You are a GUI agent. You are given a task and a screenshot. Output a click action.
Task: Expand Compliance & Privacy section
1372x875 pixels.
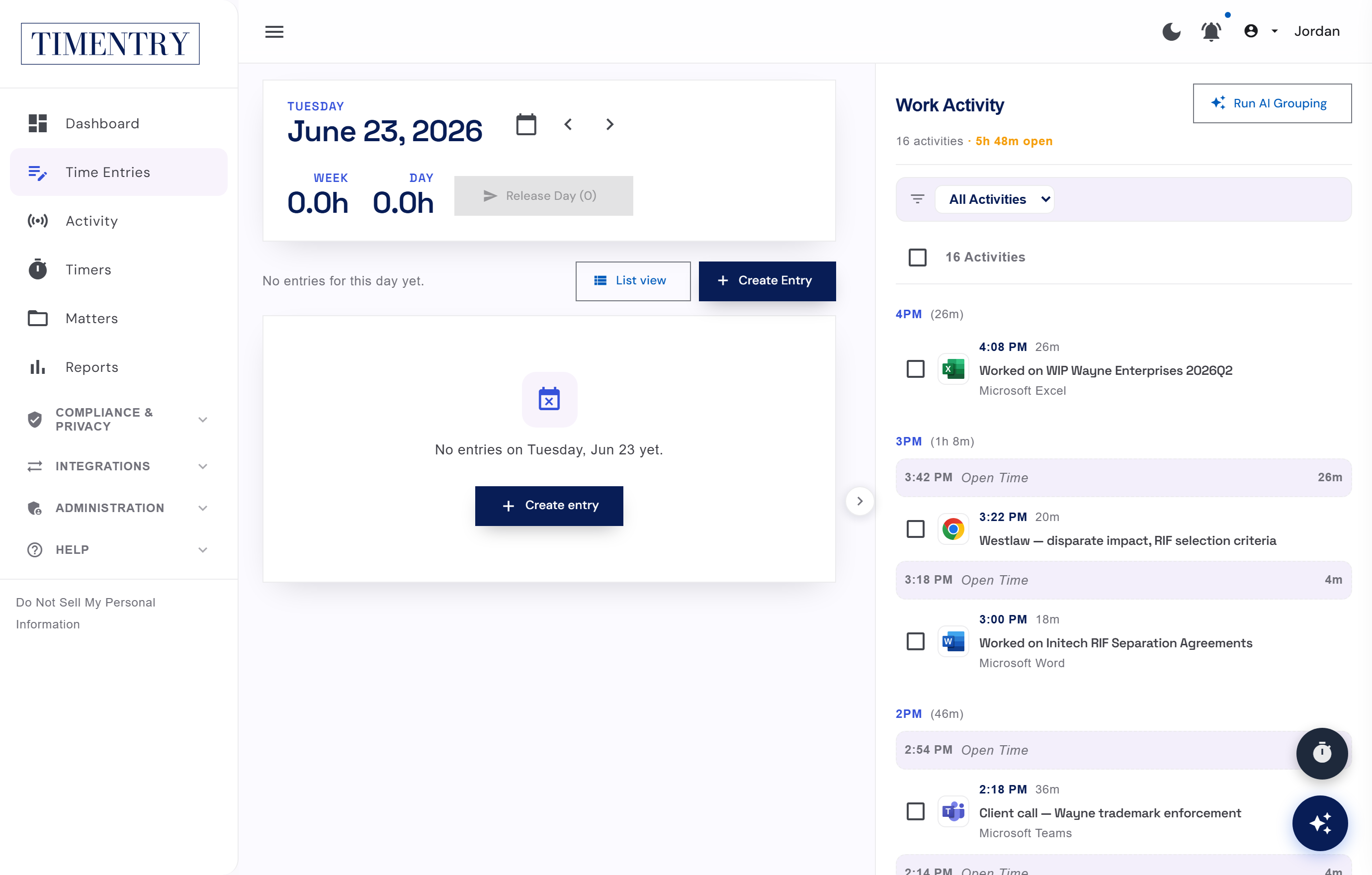coord(118,419)
